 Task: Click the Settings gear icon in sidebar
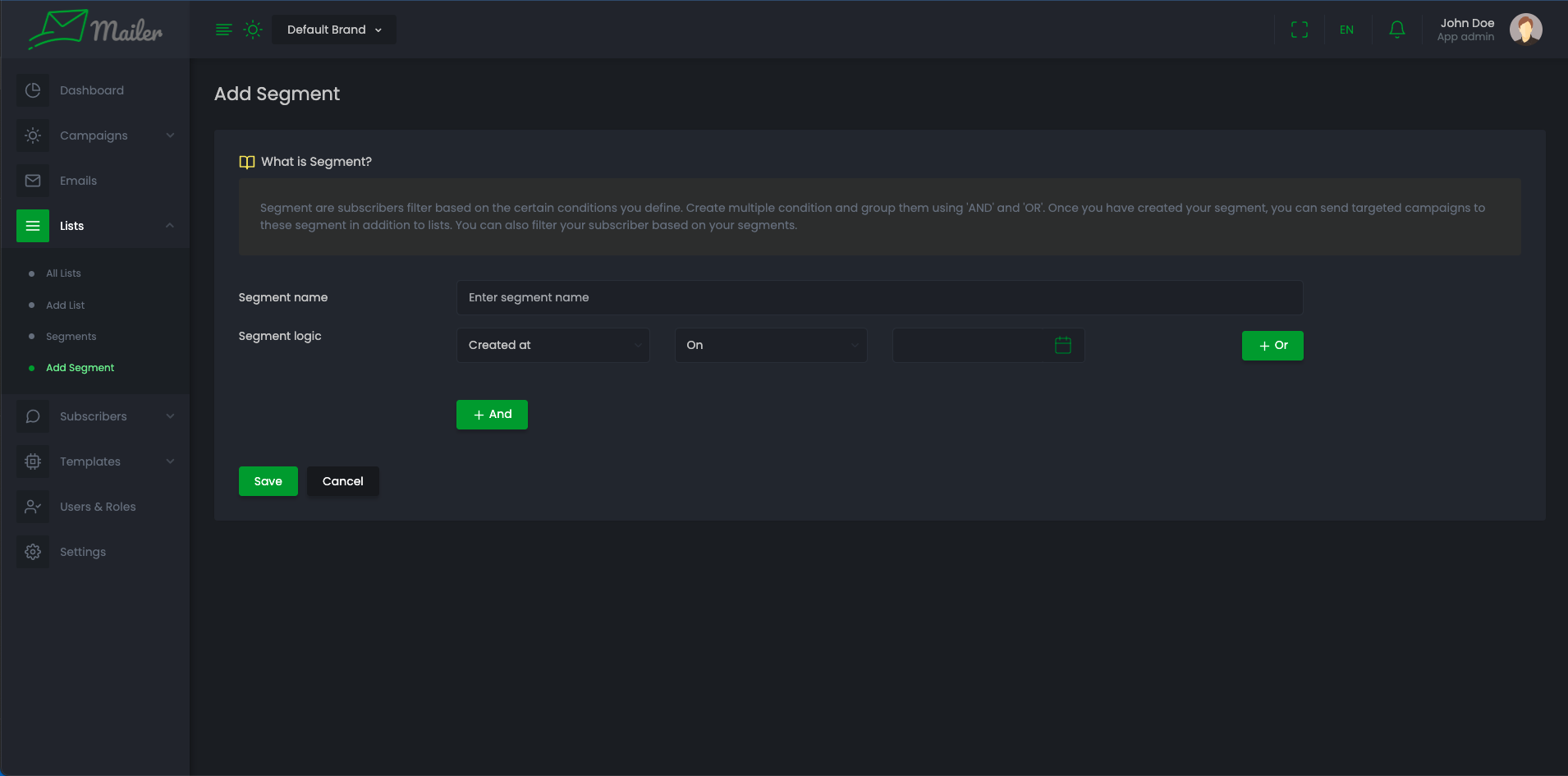[x=33, y=552]
